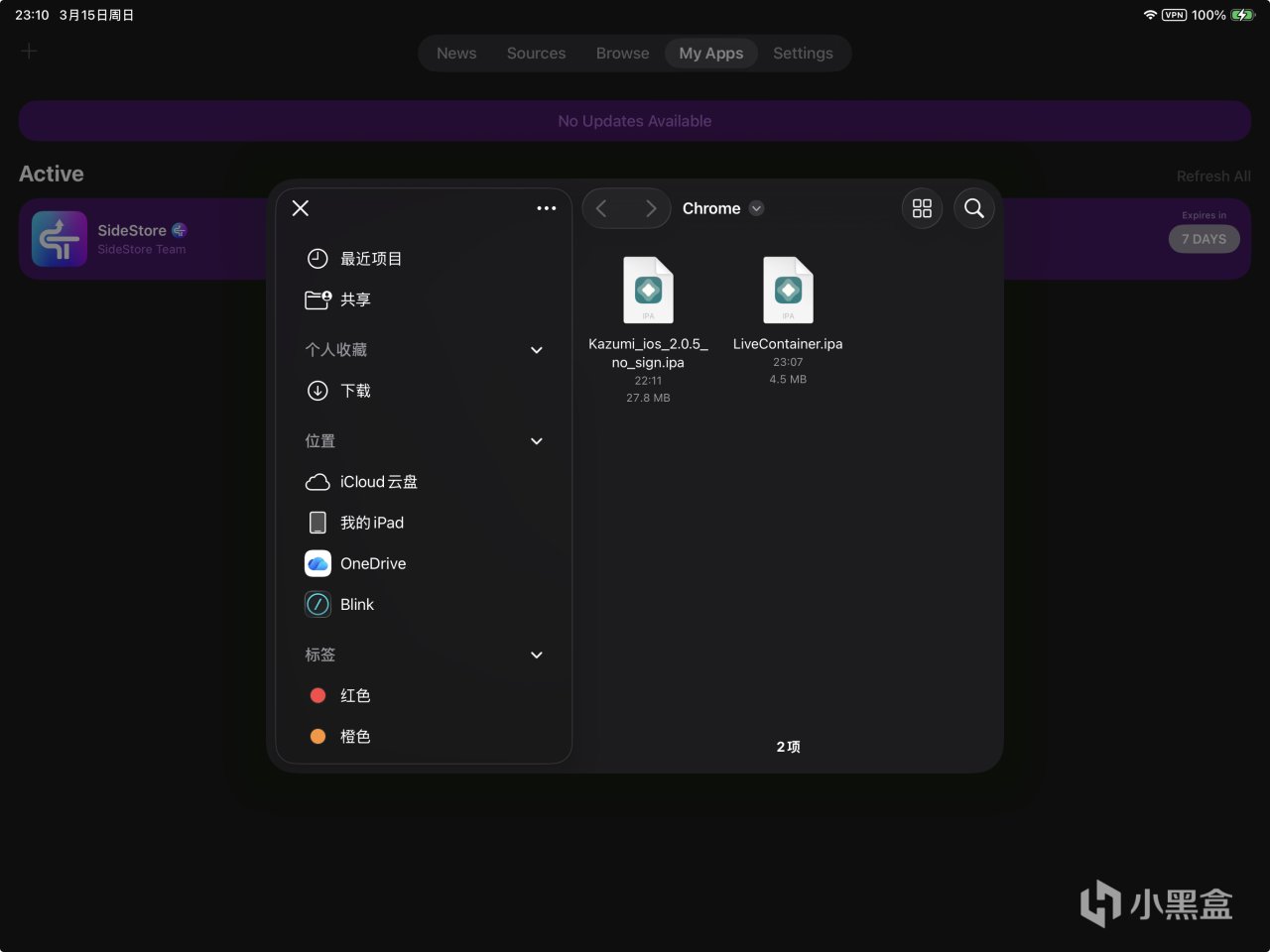Tap the plus icon to add an app
This screenshot has width=1270, height=952.
(x=29, y=52)
